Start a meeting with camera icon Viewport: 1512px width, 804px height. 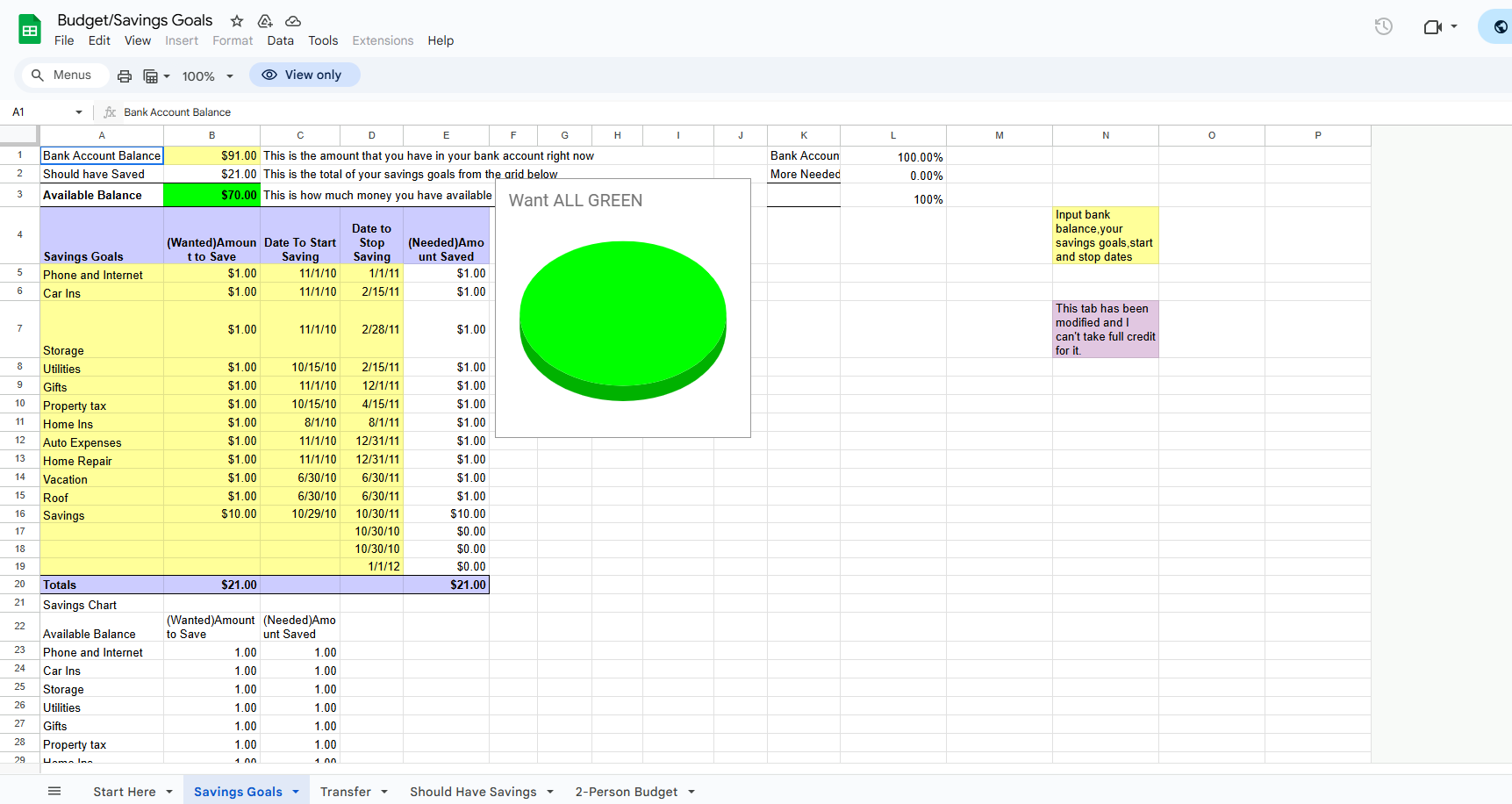pos(1433,27)
